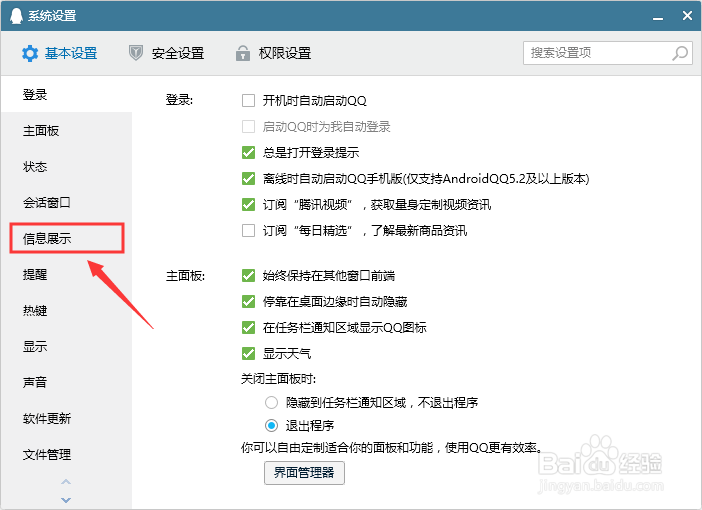Uncheck 订阅“腾讯视频” checkbox
This screenshot has width=702, height=510.
[248, 204]
